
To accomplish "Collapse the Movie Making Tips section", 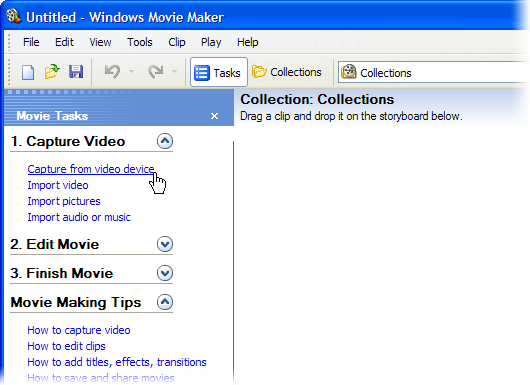I will click(165, 302).
